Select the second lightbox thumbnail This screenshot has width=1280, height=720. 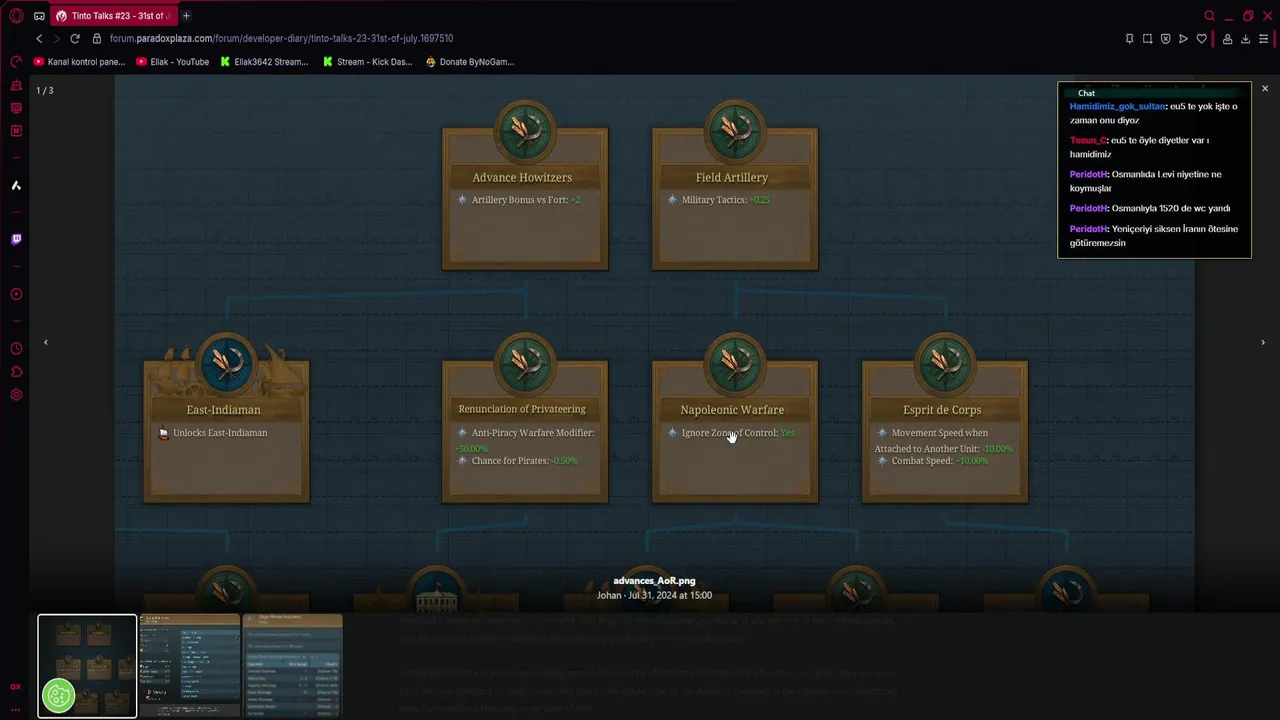pyautogui.click(x=190, y=665)
